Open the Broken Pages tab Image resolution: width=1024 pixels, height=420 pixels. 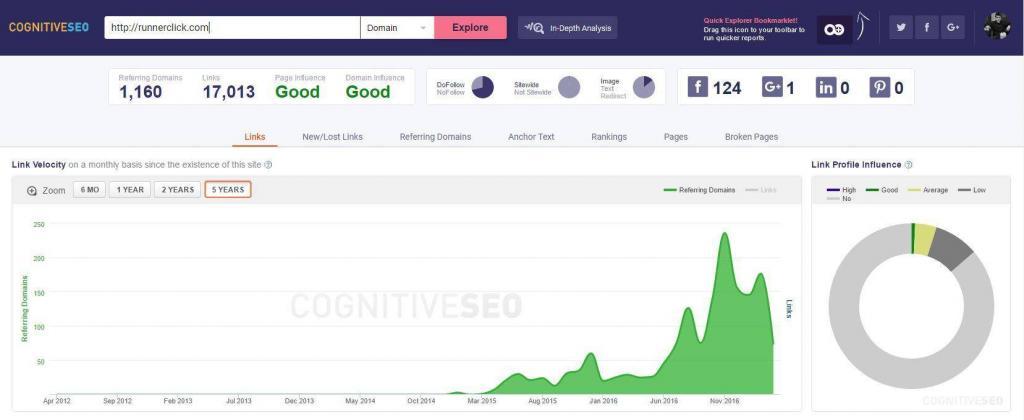[751, 137]
